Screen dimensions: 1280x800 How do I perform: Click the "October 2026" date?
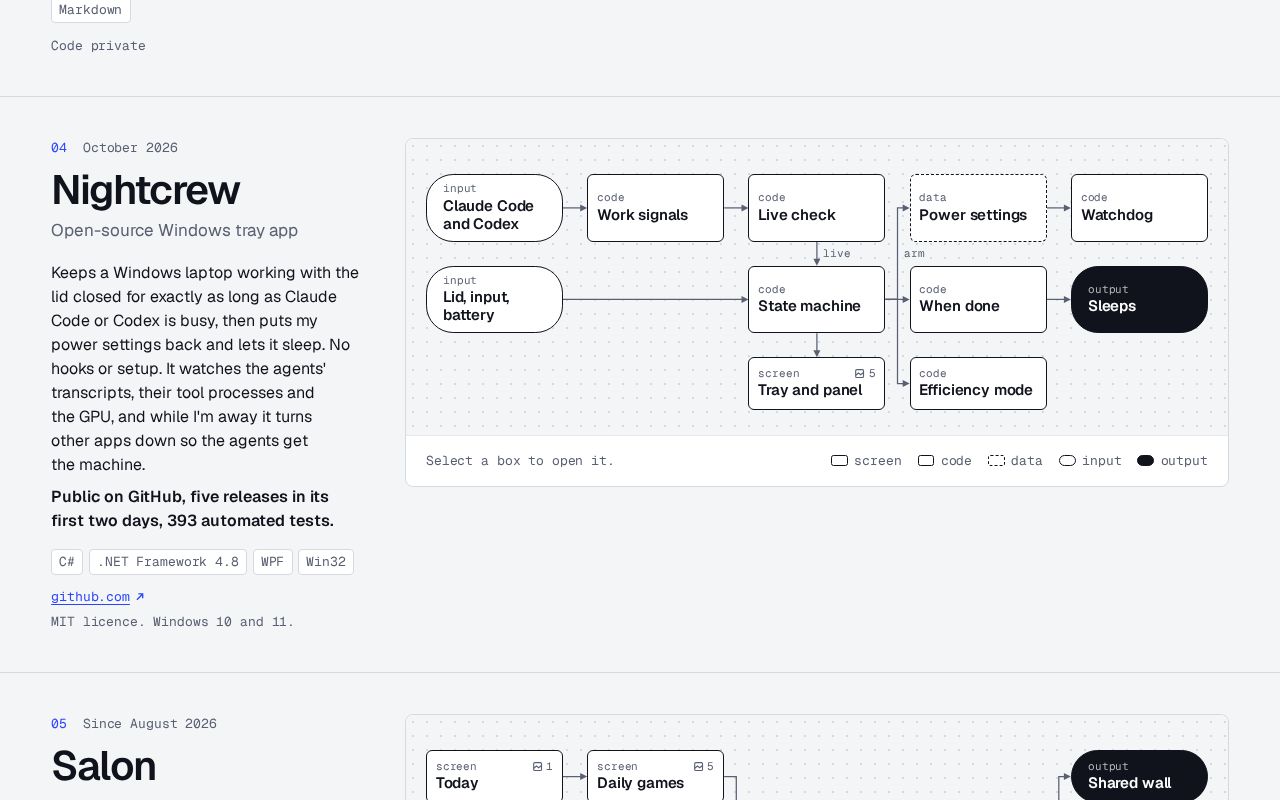(130, 148)
